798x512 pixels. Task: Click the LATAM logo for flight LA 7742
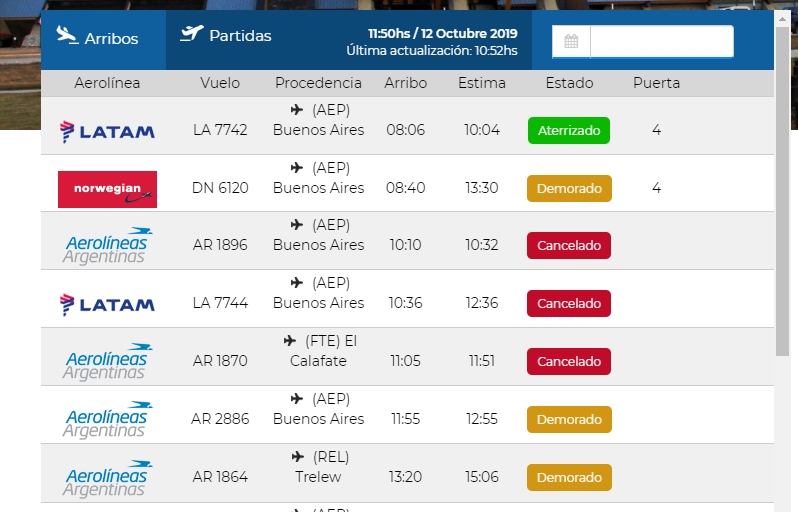tap(107, 131)
